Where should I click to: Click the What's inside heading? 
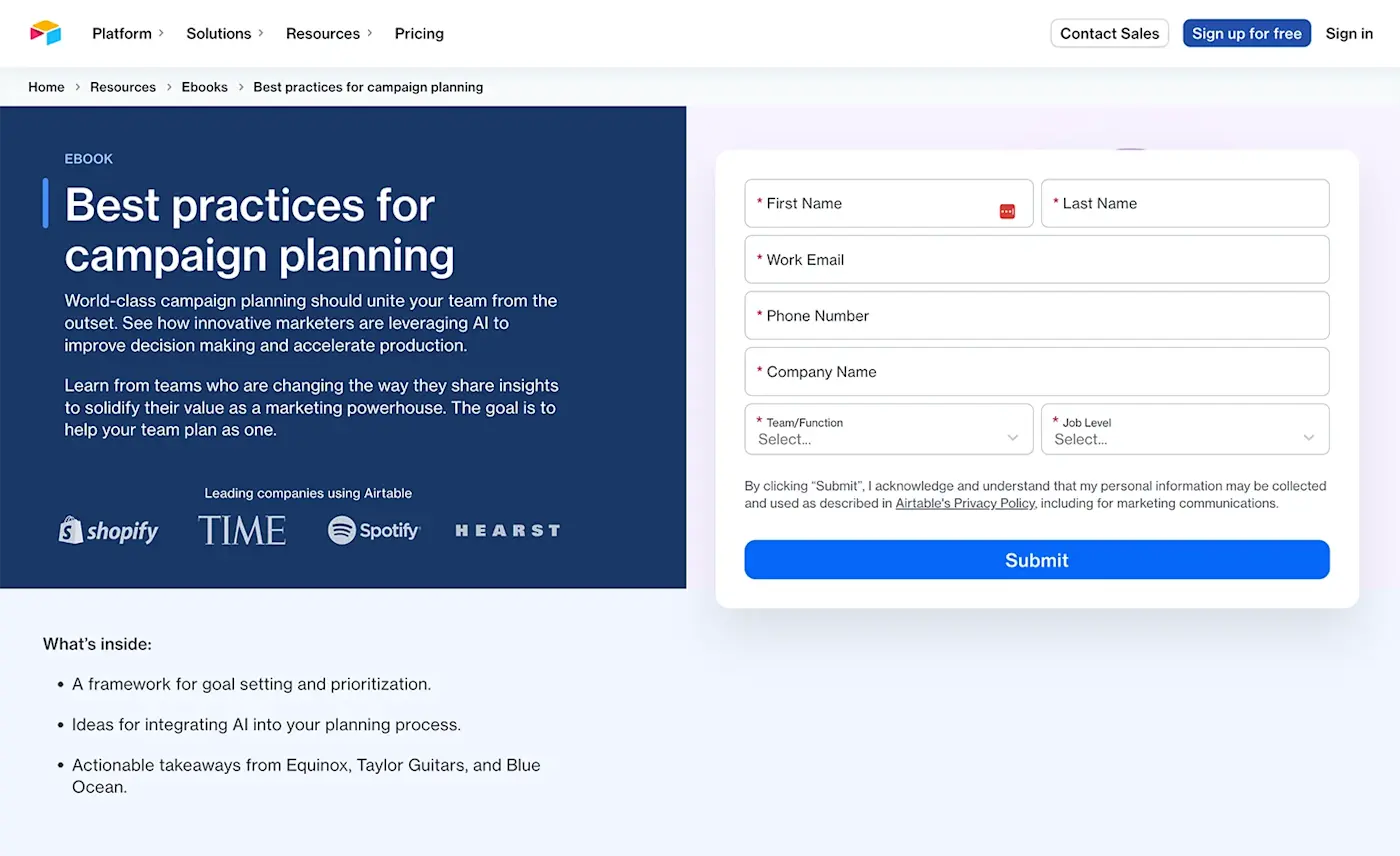(97, 644)
